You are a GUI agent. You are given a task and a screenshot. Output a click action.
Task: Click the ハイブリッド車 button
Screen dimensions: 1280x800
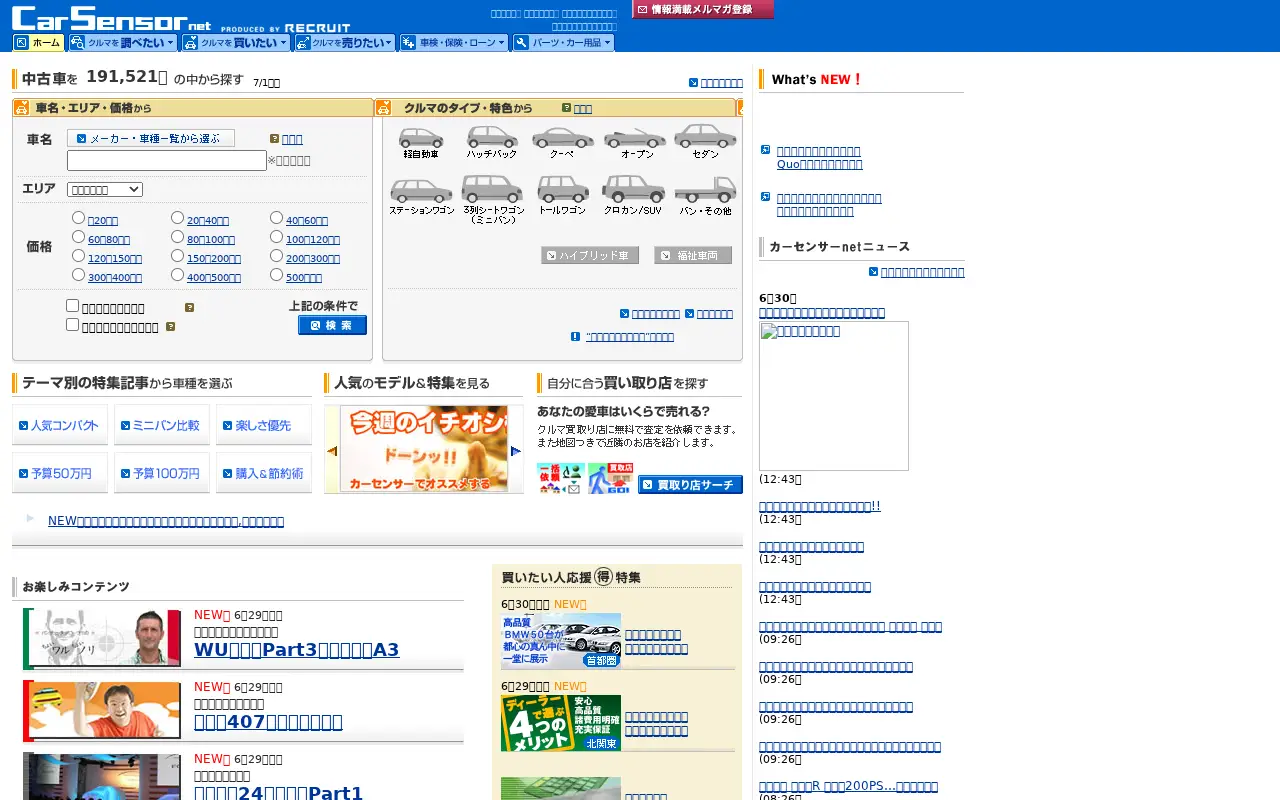[590, 256]
